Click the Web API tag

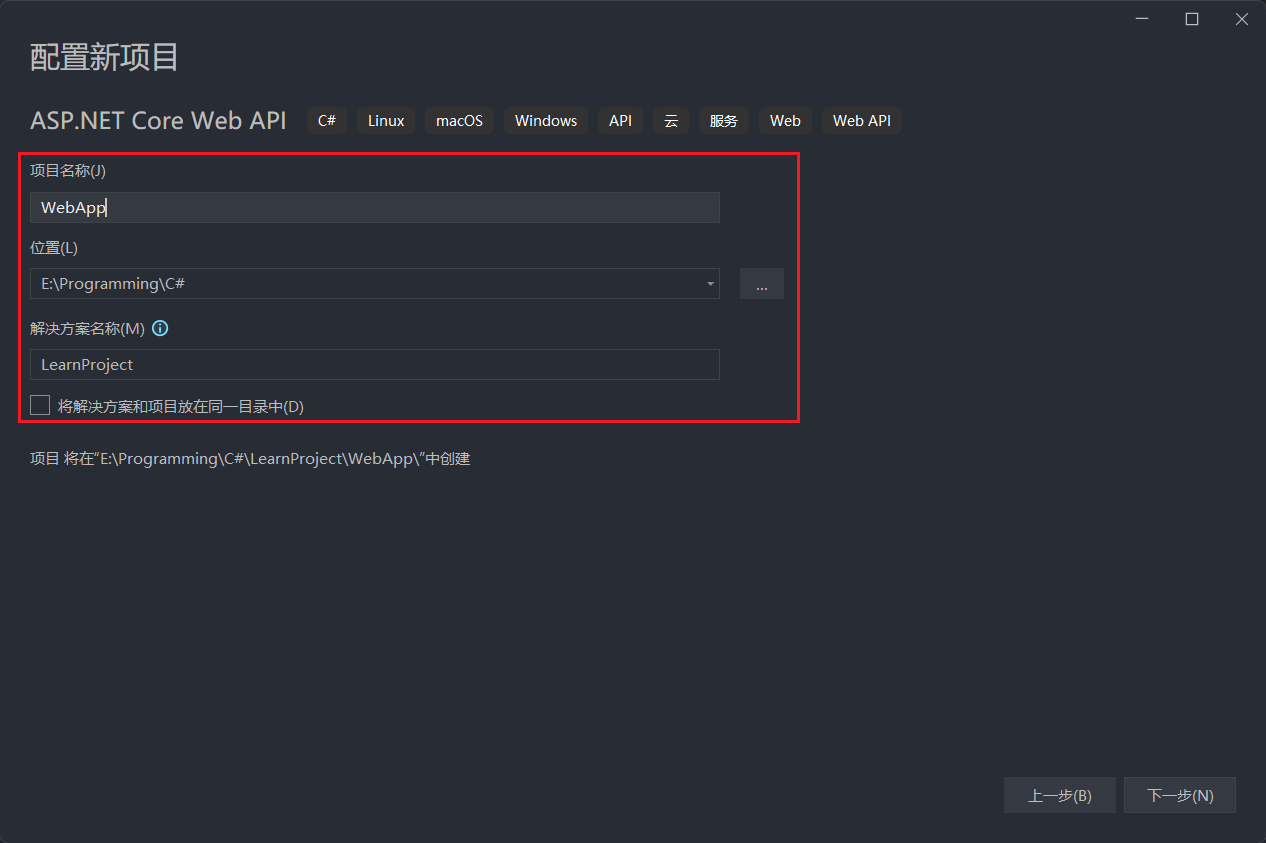coord(861,121)
